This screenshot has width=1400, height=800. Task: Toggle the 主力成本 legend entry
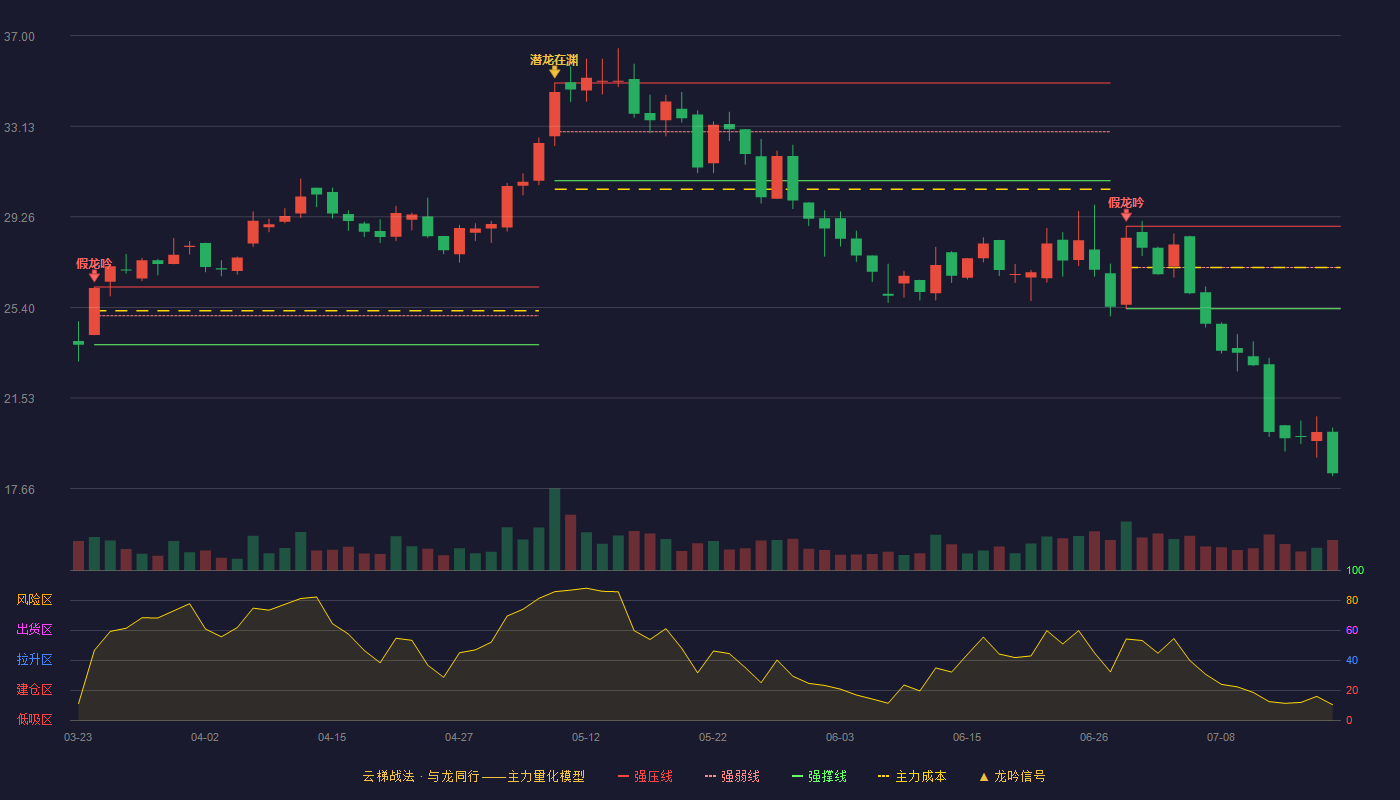(x=911, y=776)
